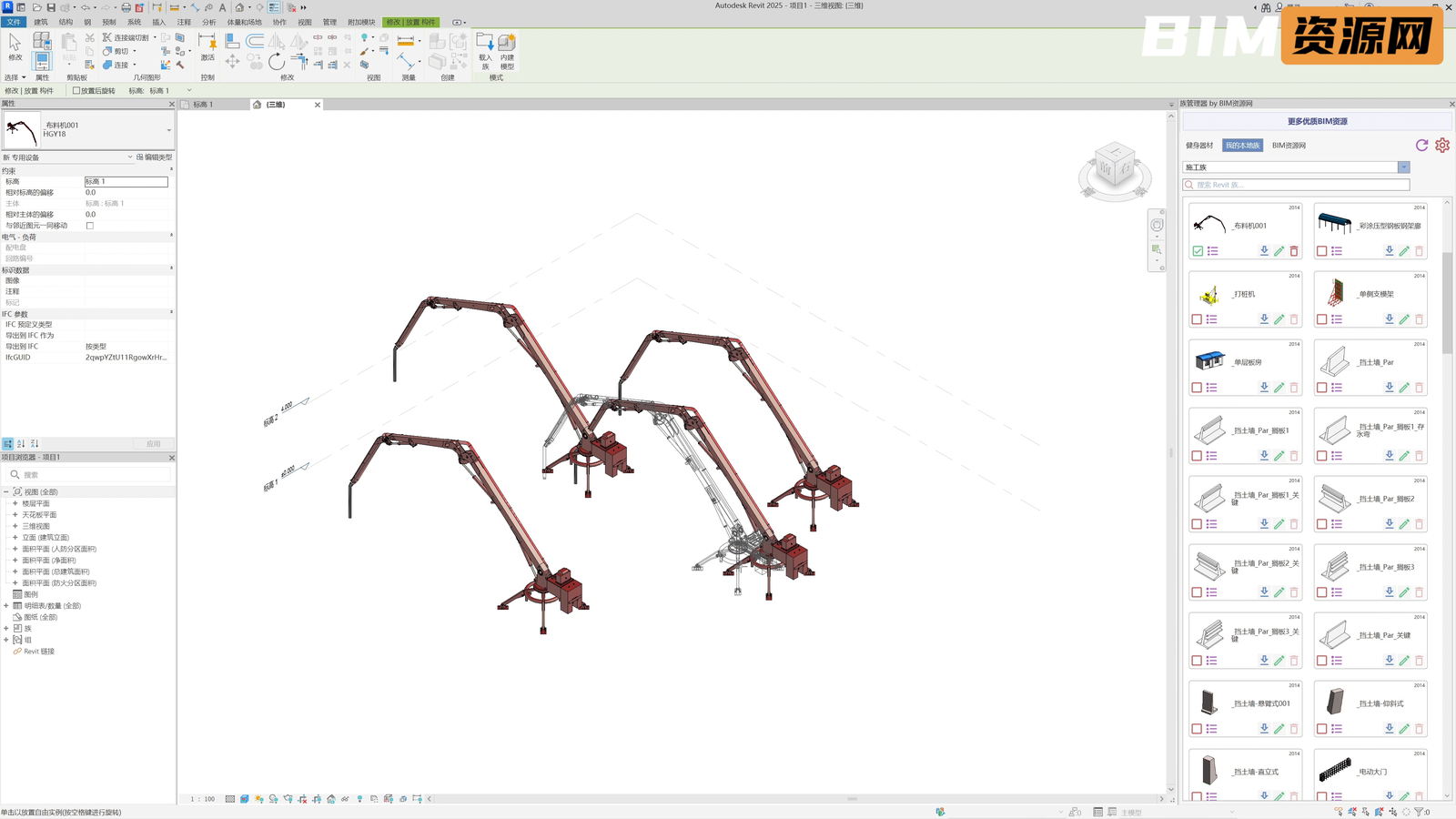Click the Load Family (载入族) icon
Image resolution: width=1456 pixels, height=819 pixels.
[485, 51]
